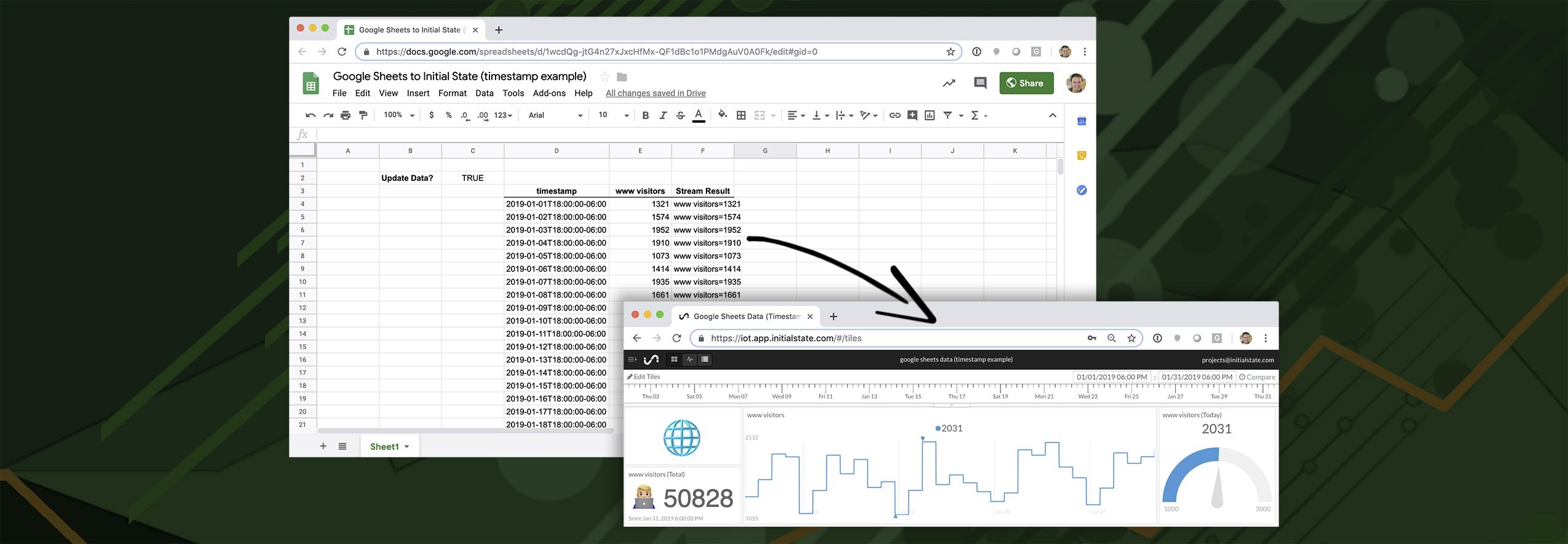The width and height of the screenshot is (1568, 544).
Task: Open the Sheet1 tab dropdown
Action: 406,447
